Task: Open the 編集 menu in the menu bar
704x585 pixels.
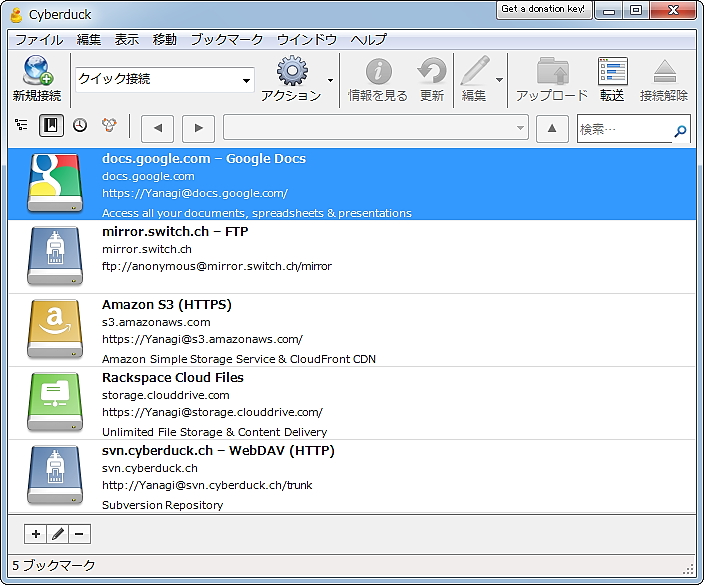Action: coord(88,40)
